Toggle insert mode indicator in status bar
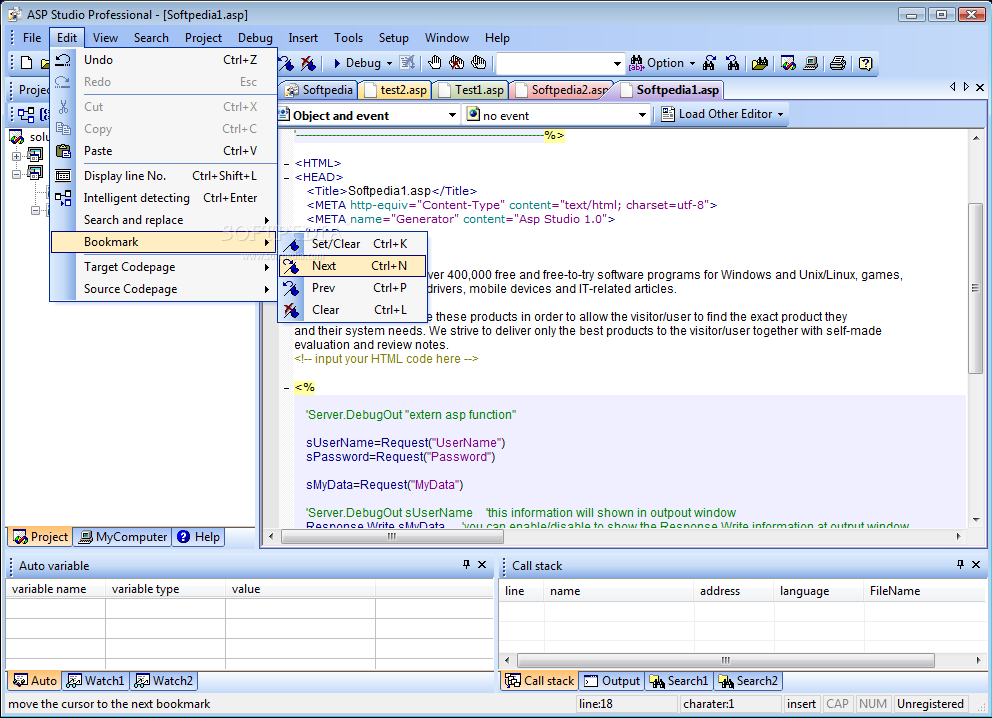The width and height of the screenshot is (992, 718). 801,703
